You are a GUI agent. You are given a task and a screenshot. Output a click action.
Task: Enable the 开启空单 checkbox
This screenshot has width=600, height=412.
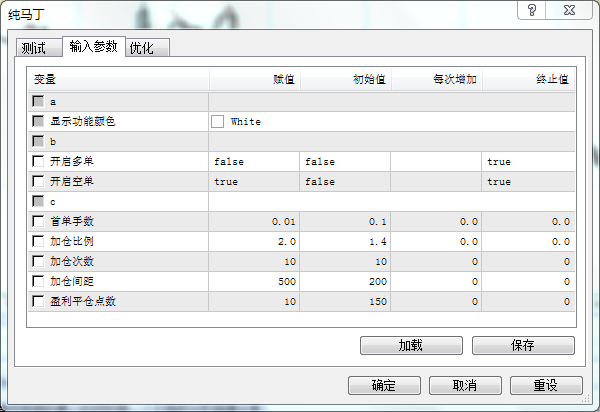(x=38, y=181)
